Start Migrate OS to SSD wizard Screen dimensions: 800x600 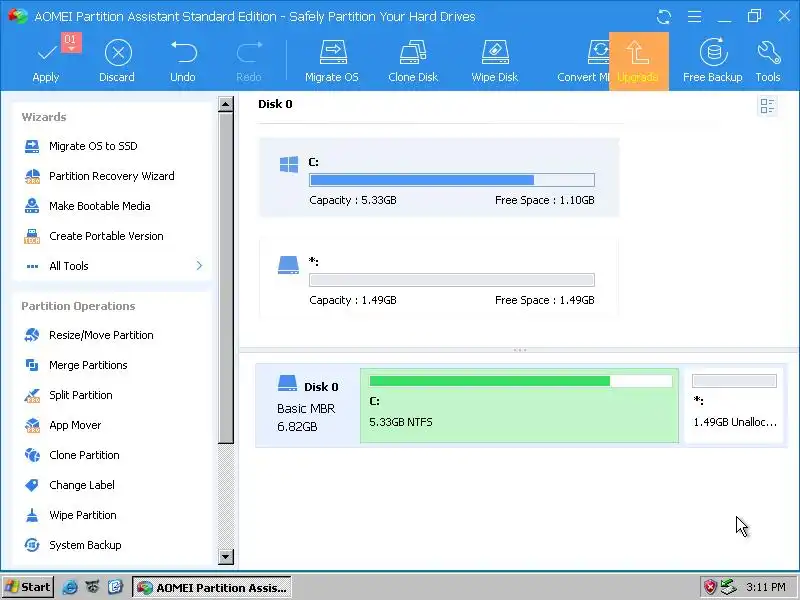coord(93,146)
